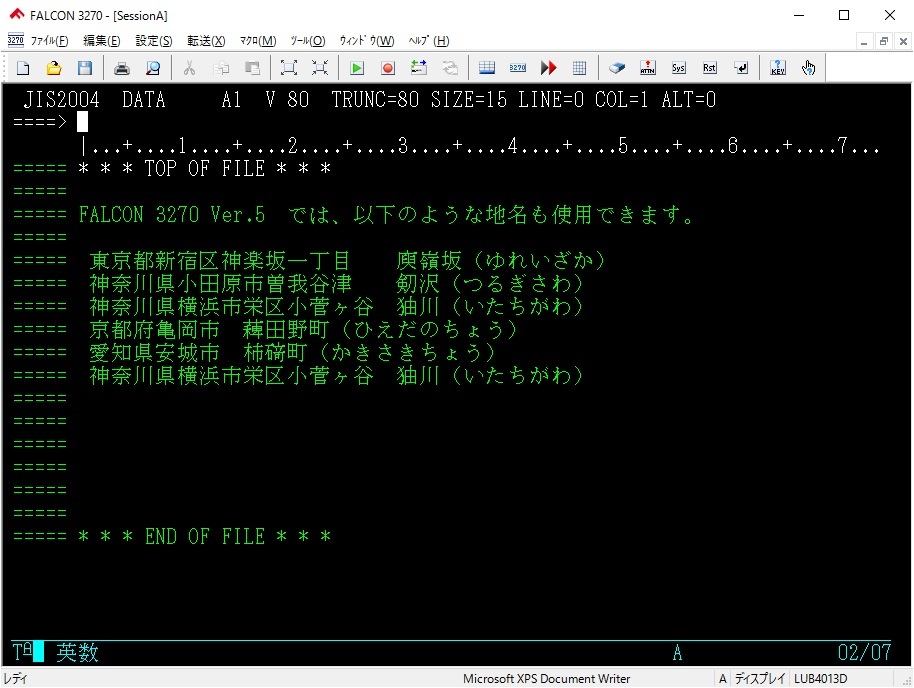This screenshot has height=688, width=914.
Task: Start macro playback with green play icon
Action: point(357,68)
